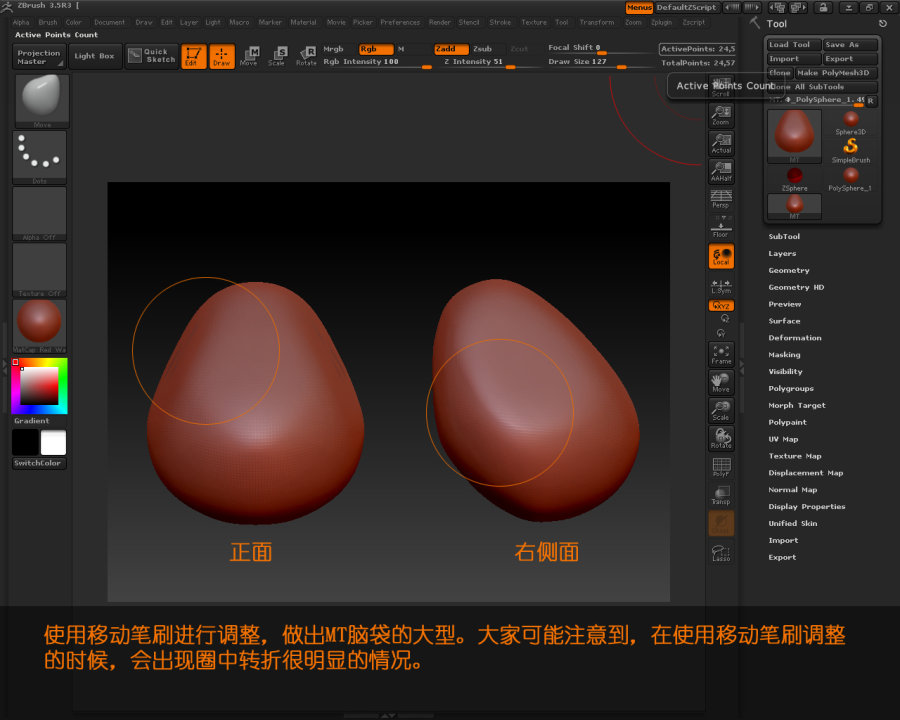Image resolution: width=900 pixels, height=720 pixels.
Task: Toggle the Floor grid
Action: [x=721, y=228]
